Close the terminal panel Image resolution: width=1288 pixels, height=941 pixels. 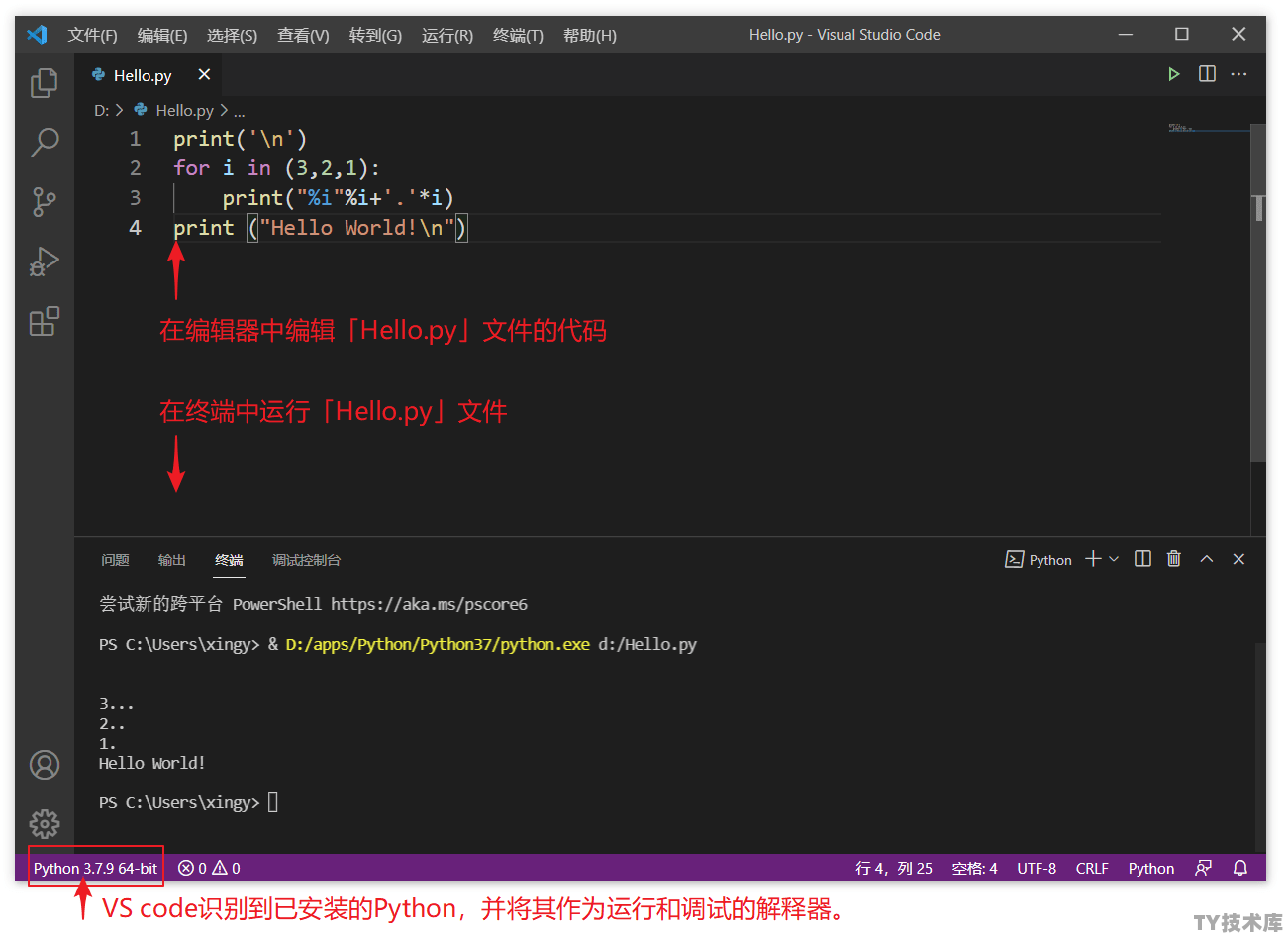1238,559
